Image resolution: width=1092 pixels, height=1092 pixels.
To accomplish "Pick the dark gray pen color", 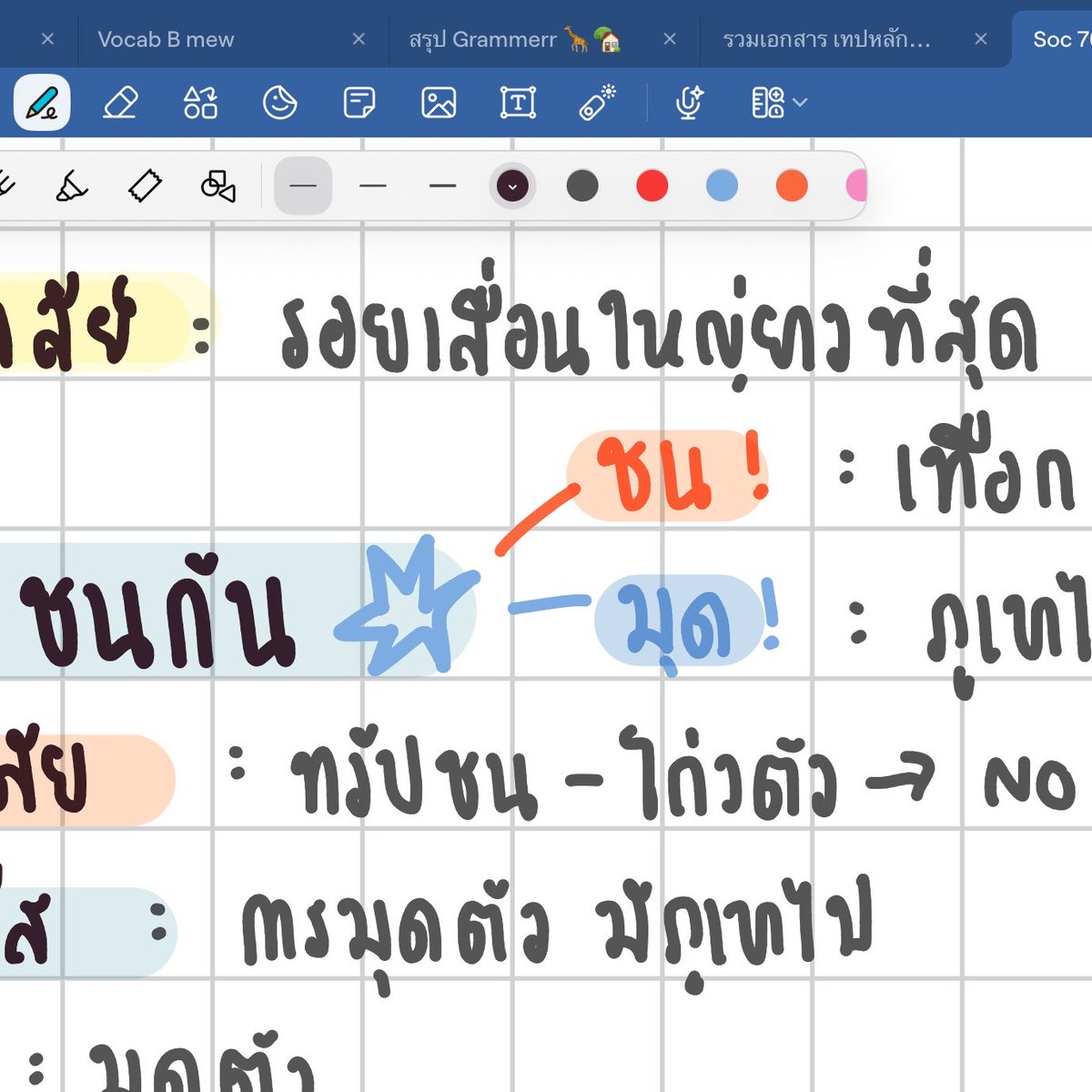I will [582, 186].
